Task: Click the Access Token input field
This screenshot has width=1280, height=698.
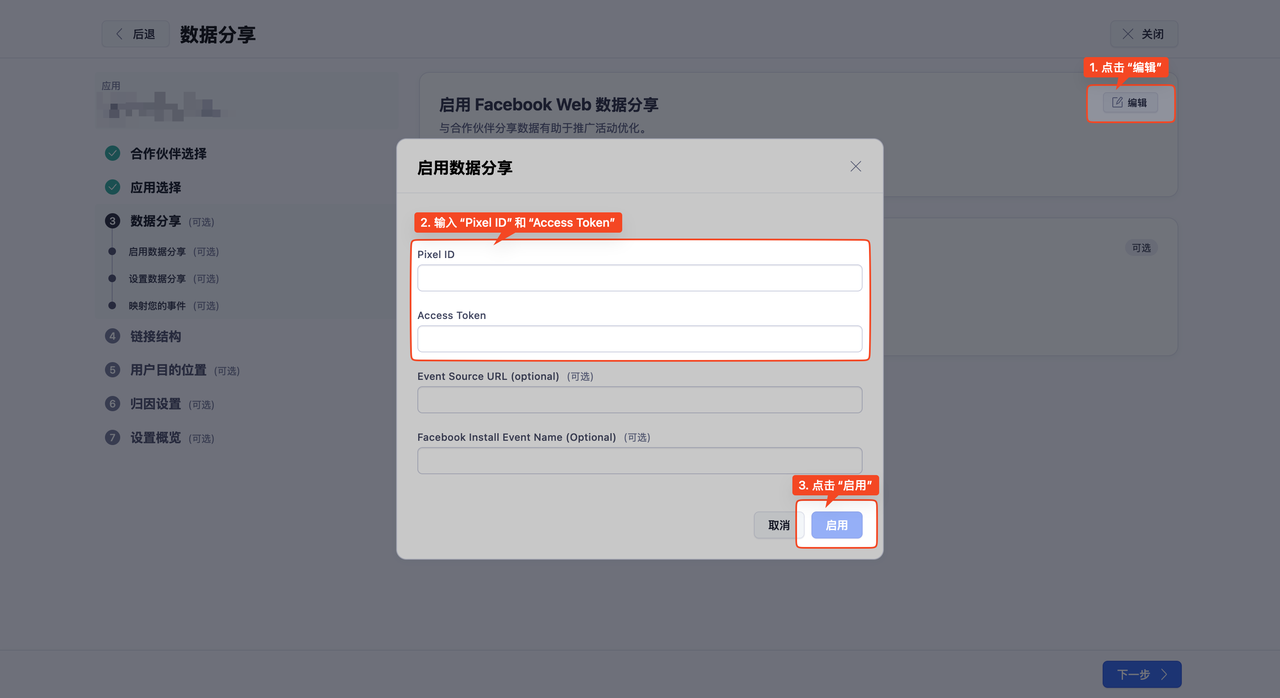Action: point(639,338)
